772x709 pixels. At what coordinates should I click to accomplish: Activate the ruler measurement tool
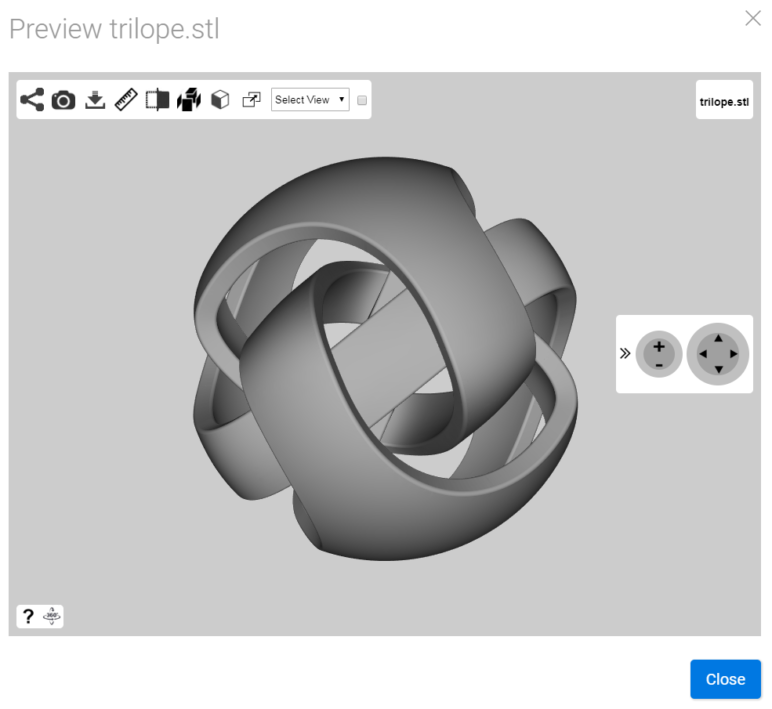(126, 100)
